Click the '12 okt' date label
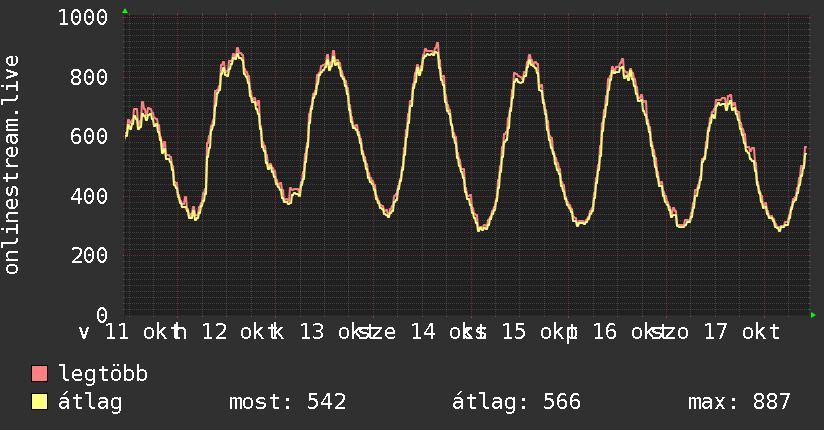The image size is (824, 430). (x=238, y=332)
